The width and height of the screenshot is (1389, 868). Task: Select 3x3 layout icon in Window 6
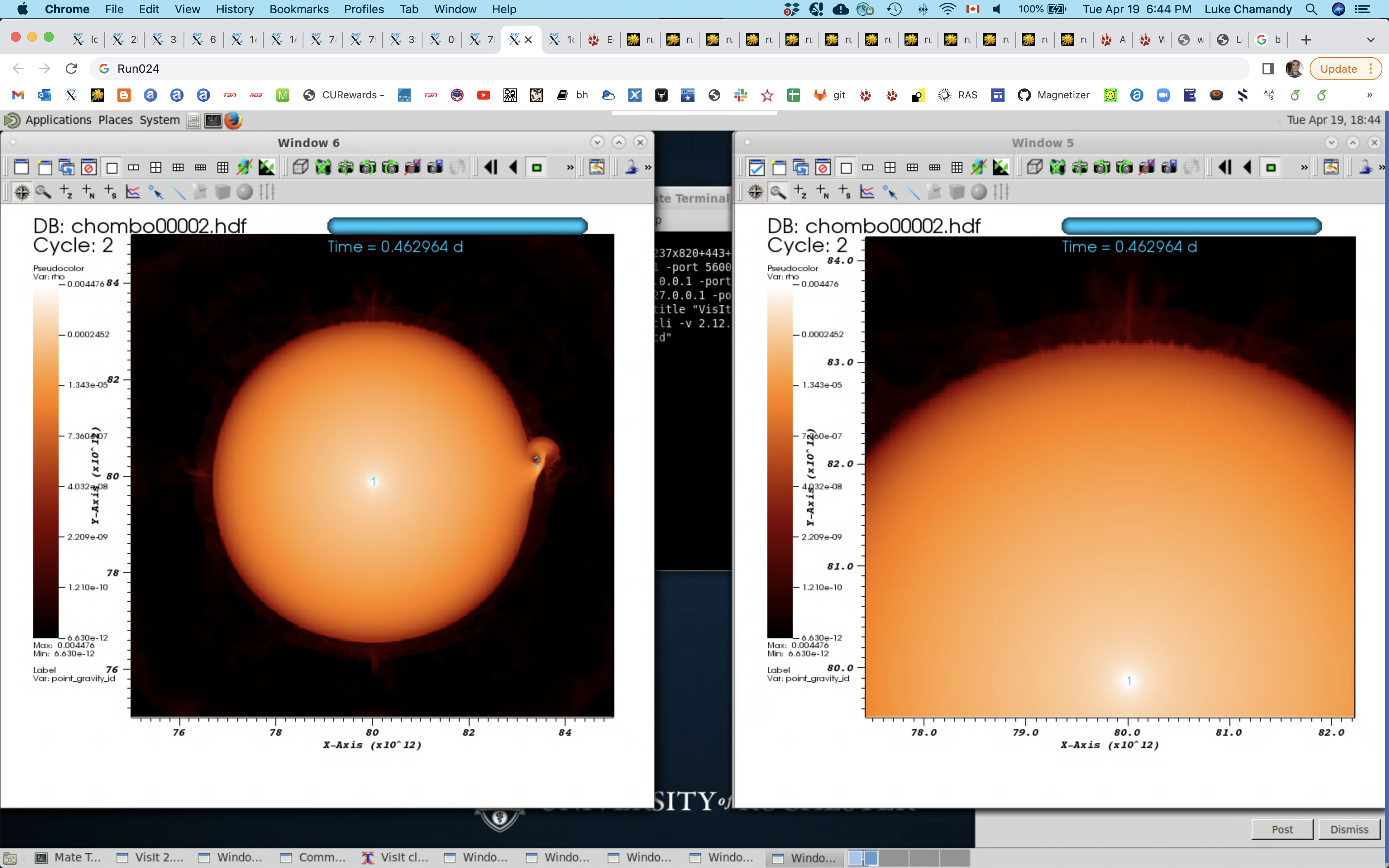click(223, 167)
